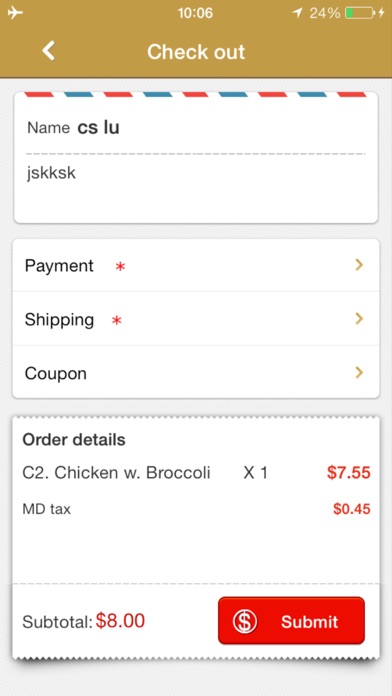Open the Coupon option

196,372
